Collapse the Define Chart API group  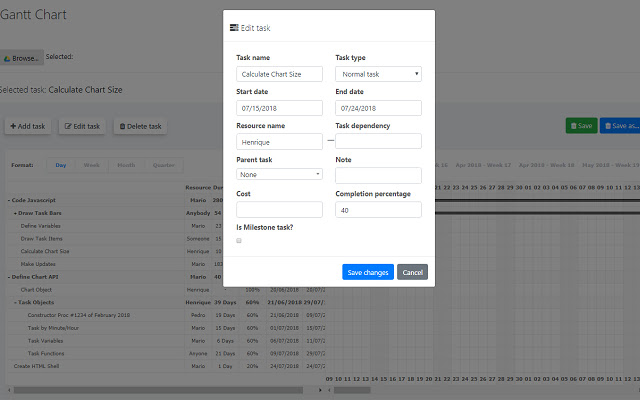click(9, 277)
